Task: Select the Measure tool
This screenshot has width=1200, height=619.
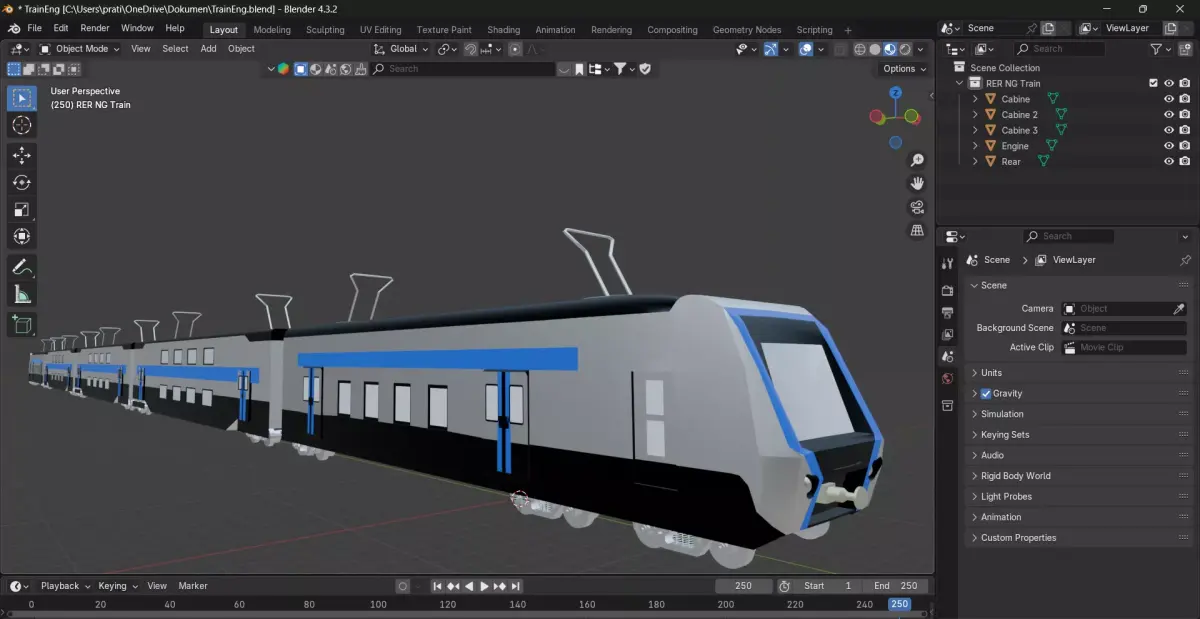Action: [22, 294]
